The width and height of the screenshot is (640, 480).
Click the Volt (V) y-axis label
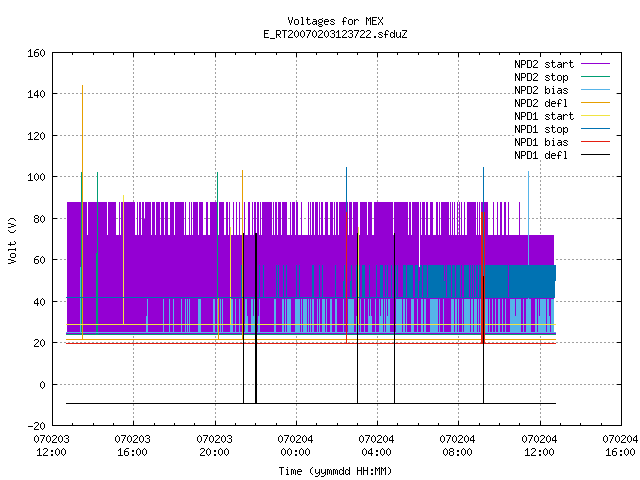12,240
